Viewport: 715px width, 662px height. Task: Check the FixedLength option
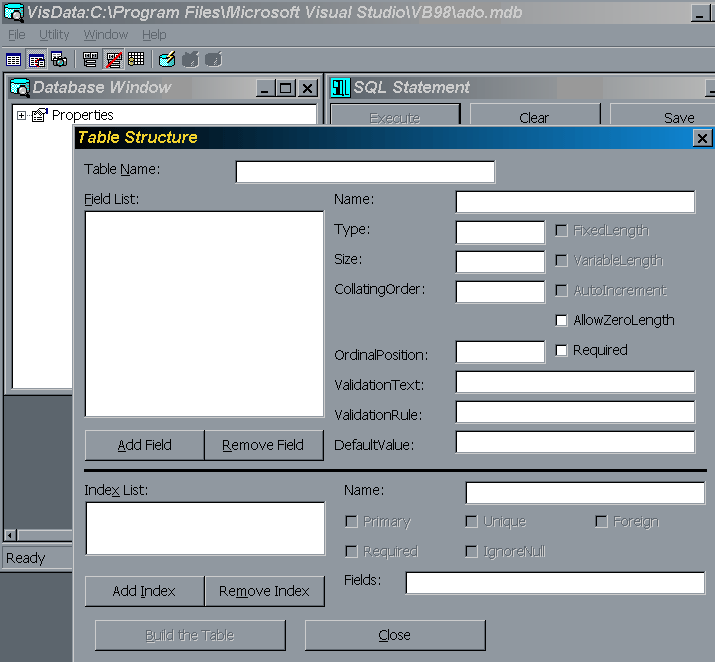tap(561, 230)
